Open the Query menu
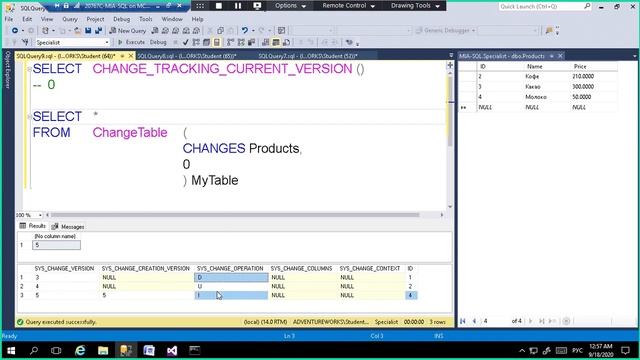The height and width of the screenshot is (360, 640). click(70, 19)
